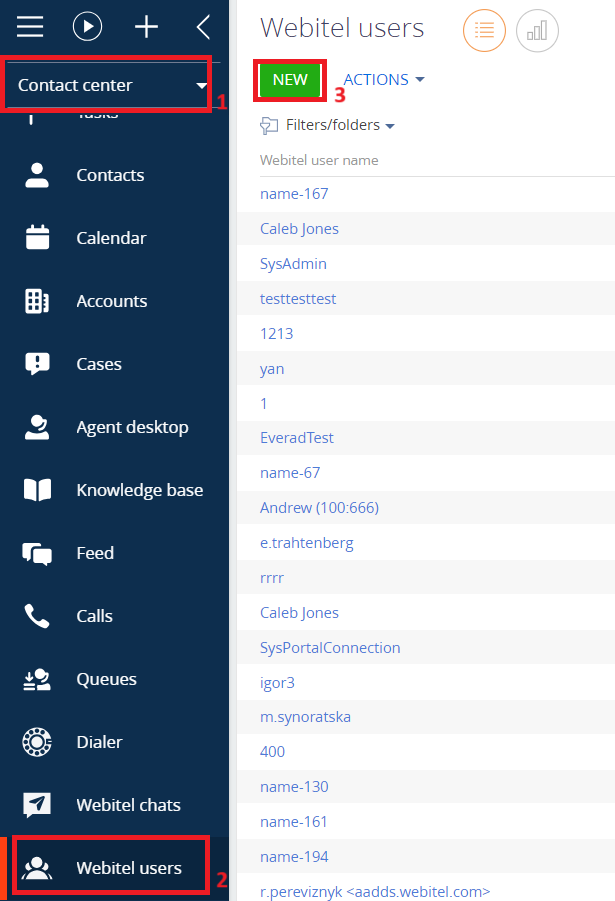
Task: Go to the Calendar section
Action: 112,238
